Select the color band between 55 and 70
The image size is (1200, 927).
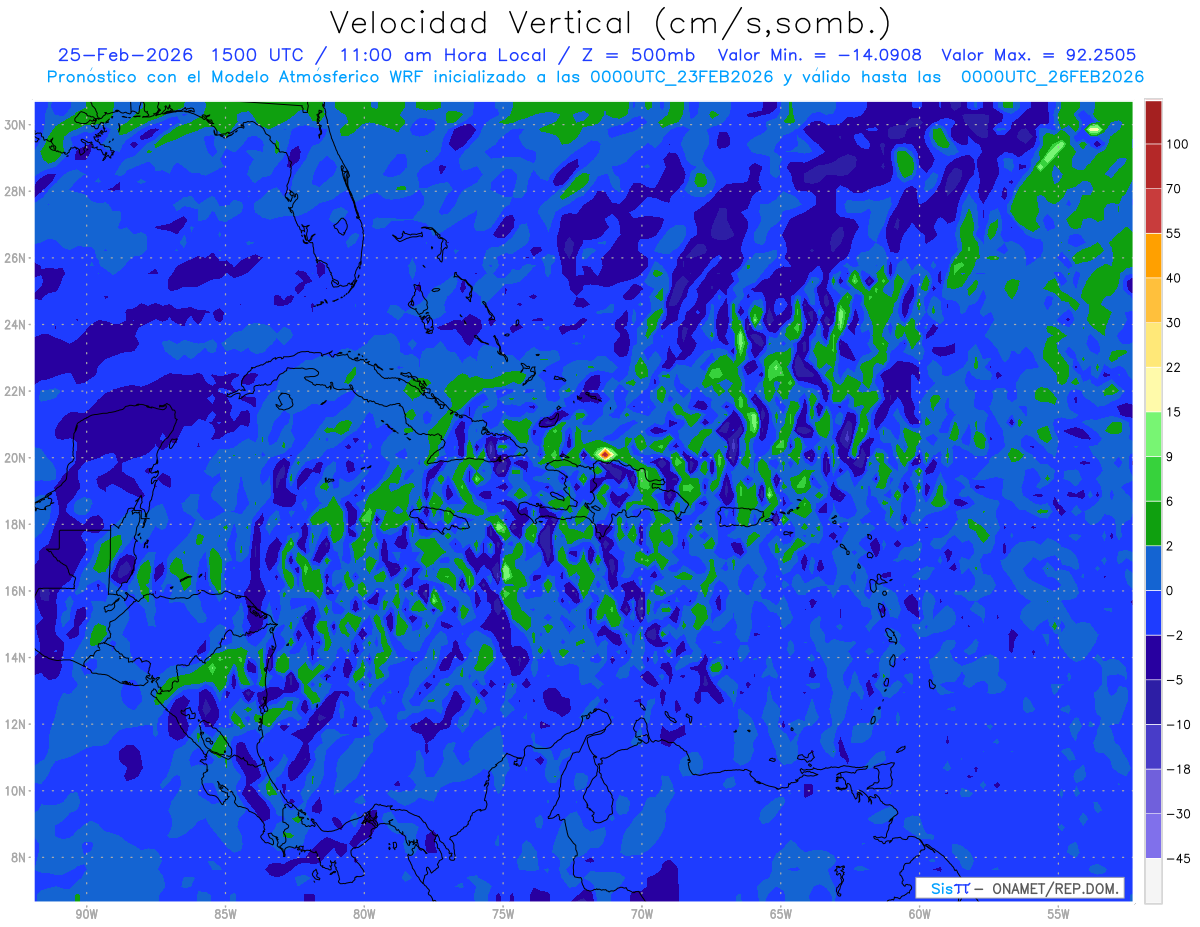pos(1153,210)
